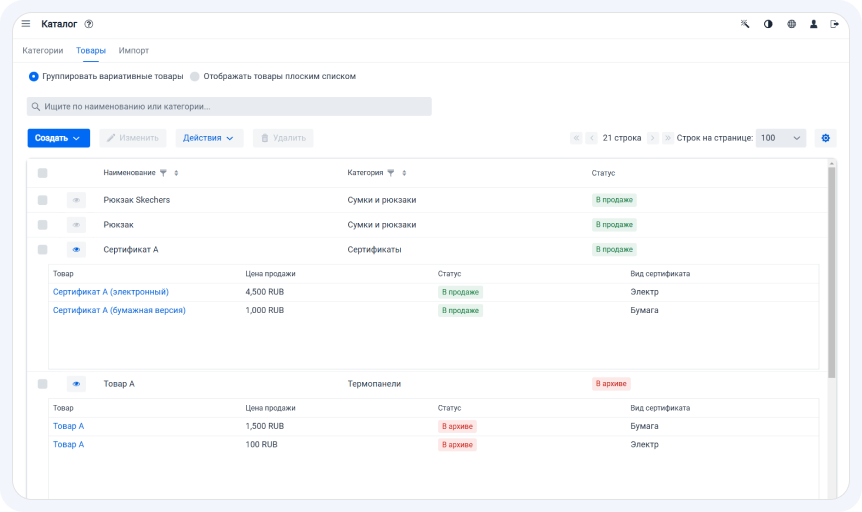862x512 pixels.
Task: Select "Отображать товары плоским списком" radio option
Action: pyautogui.click(x=195, y=76)
